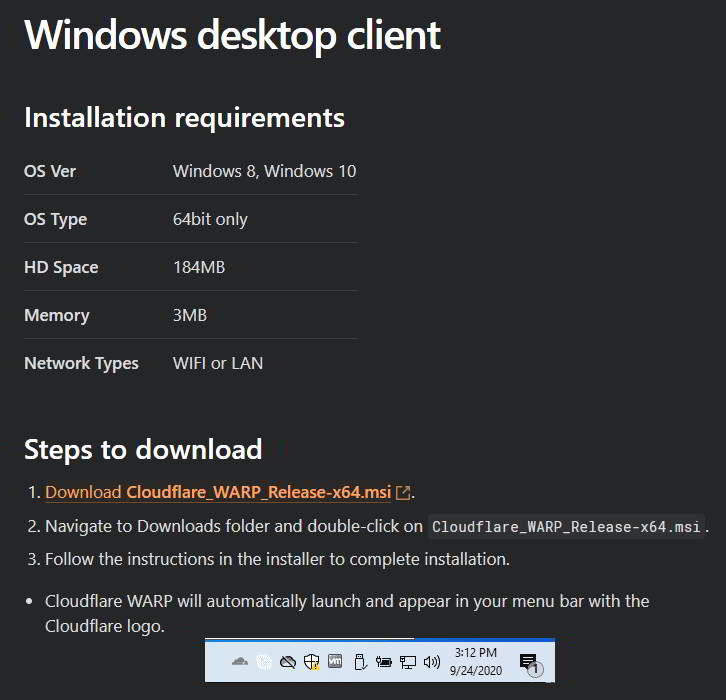Click the Cloudflare WARP cloud tray icon
The image size is (726, 700).
[x=240, y=661]
